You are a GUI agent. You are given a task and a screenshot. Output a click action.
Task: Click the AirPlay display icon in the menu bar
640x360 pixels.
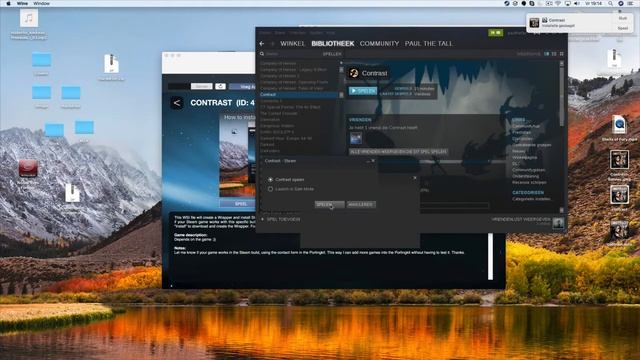click(x=567, y=3)
